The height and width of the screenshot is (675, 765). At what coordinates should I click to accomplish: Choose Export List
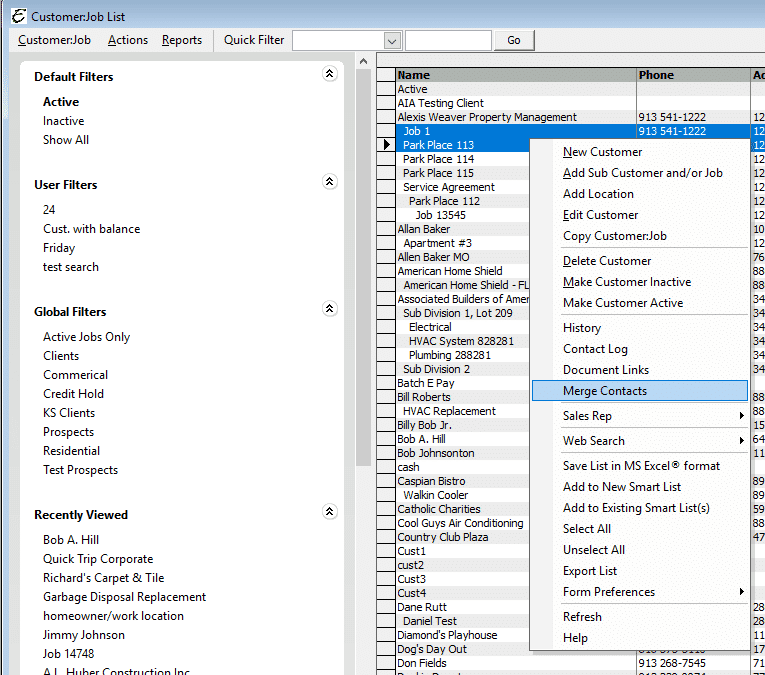pyautogui.click(x=590, y=571)
